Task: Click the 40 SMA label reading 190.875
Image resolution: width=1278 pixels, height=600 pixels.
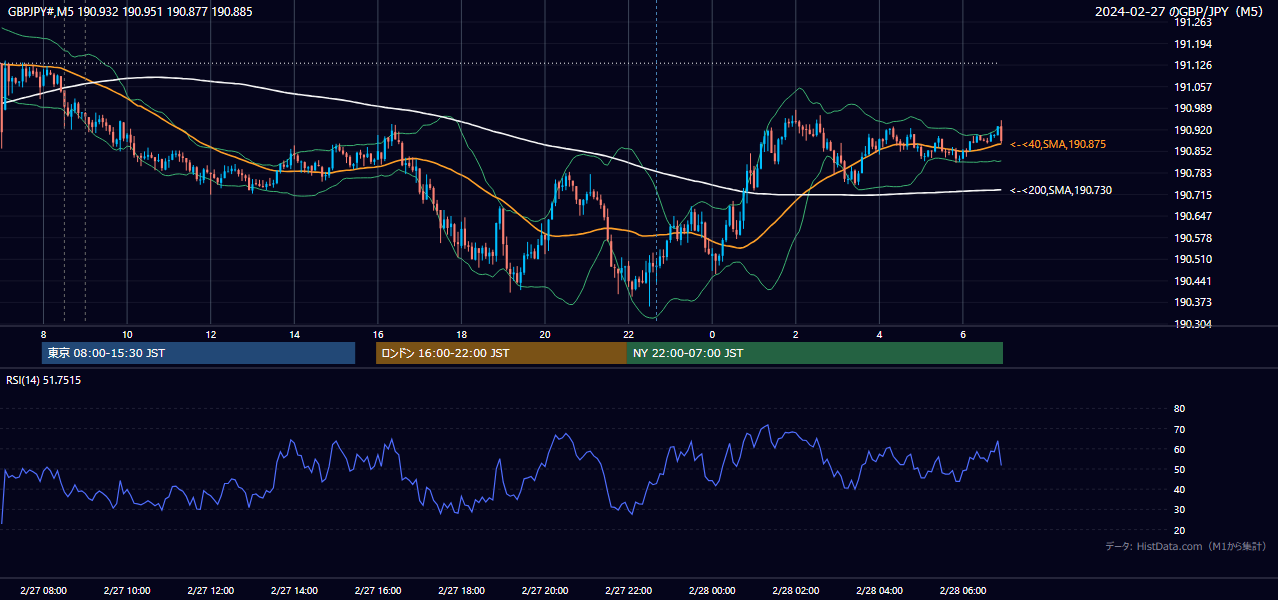Action: [1058, 145]
